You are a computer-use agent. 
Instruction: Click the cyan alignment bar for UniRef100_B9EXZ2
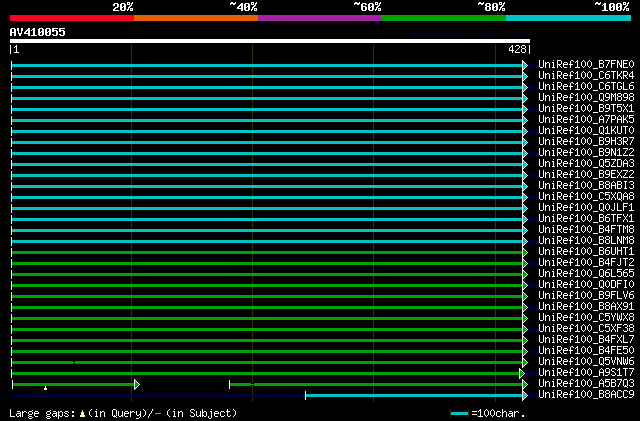tap(268, 175)
